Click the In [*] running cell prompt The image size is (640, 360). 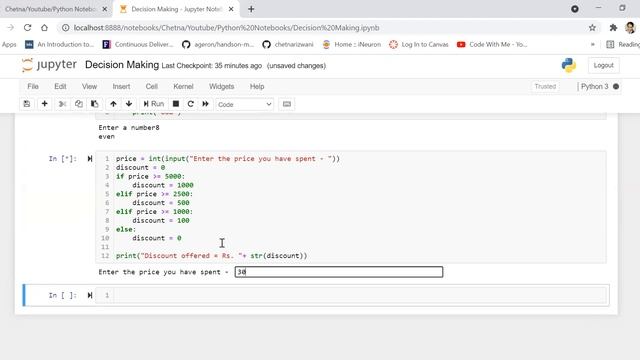point(62,159)
